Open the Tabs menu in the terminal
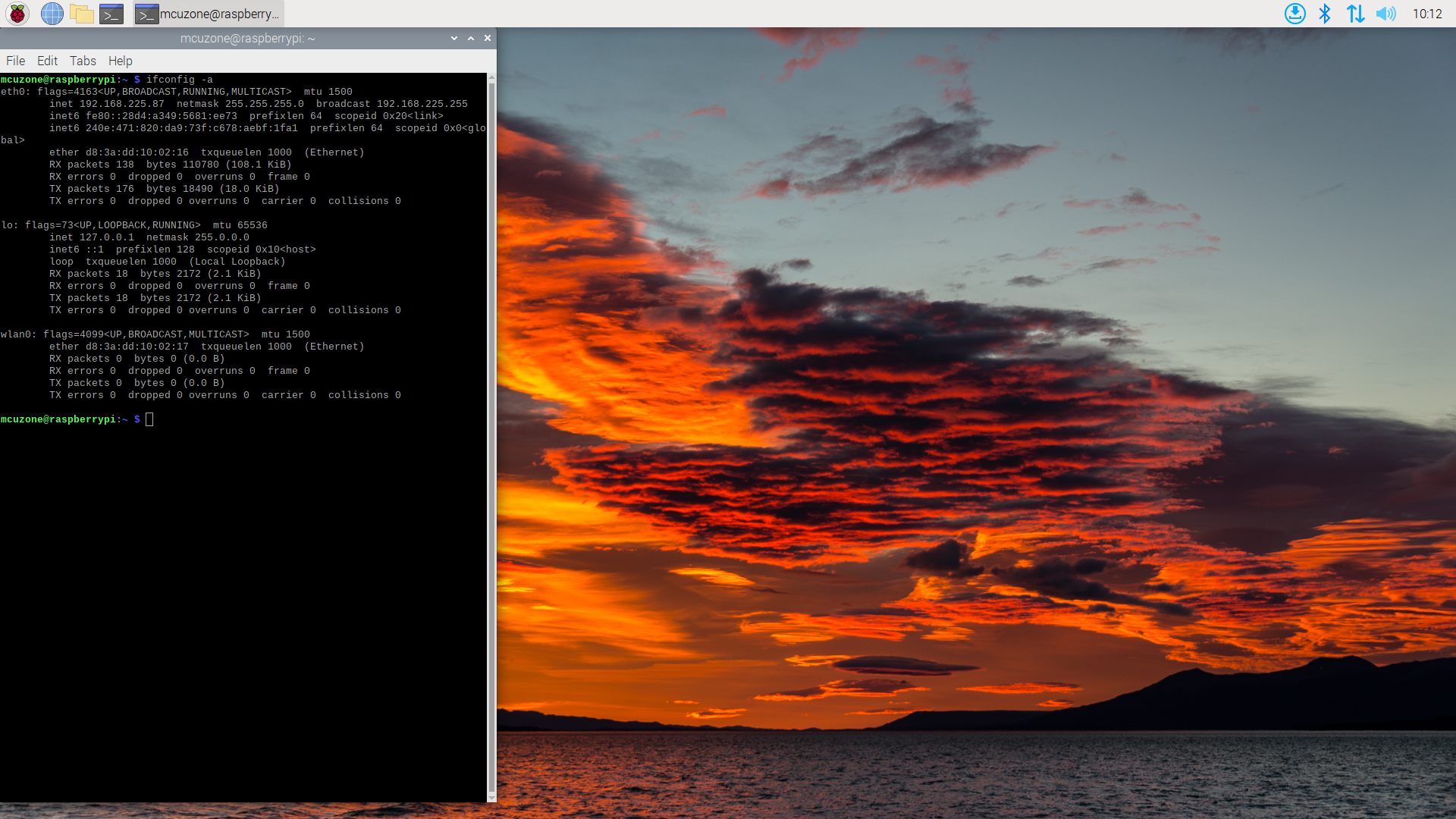Viewport: 1456px width, 819px height. (83, 61)
